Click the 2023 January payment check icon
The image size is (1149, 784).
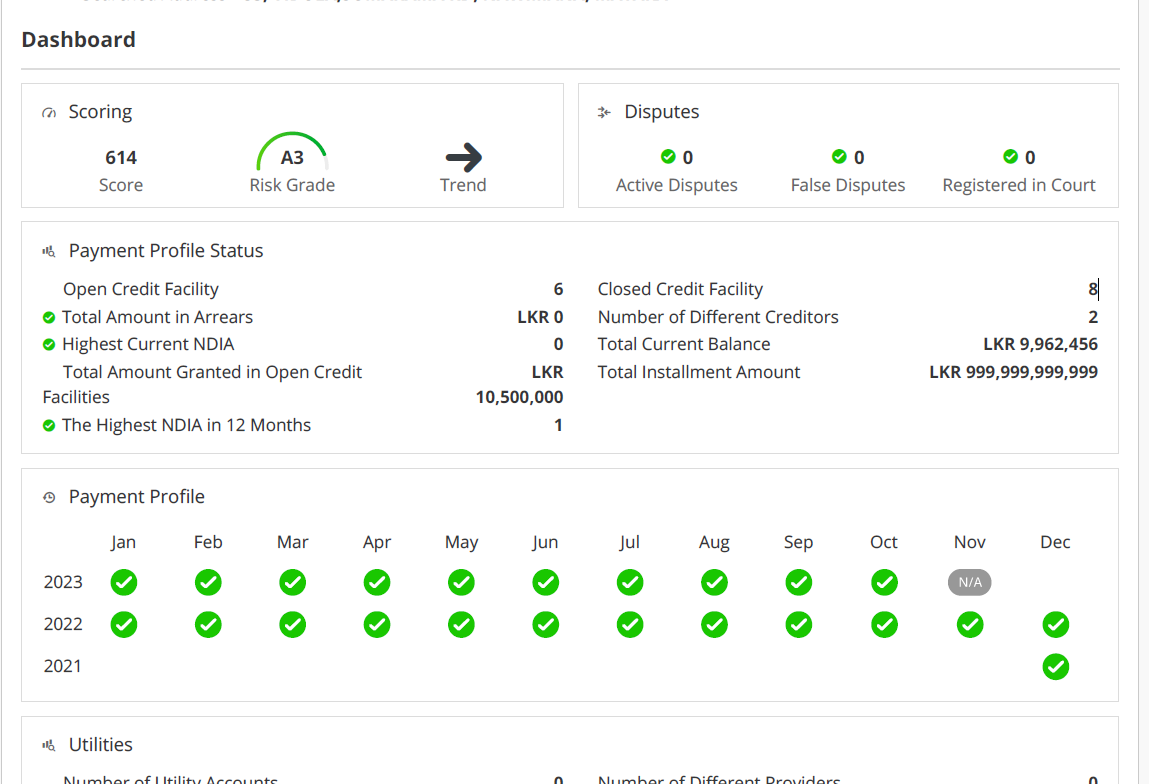pyautogui.click(x=124, y=583)
